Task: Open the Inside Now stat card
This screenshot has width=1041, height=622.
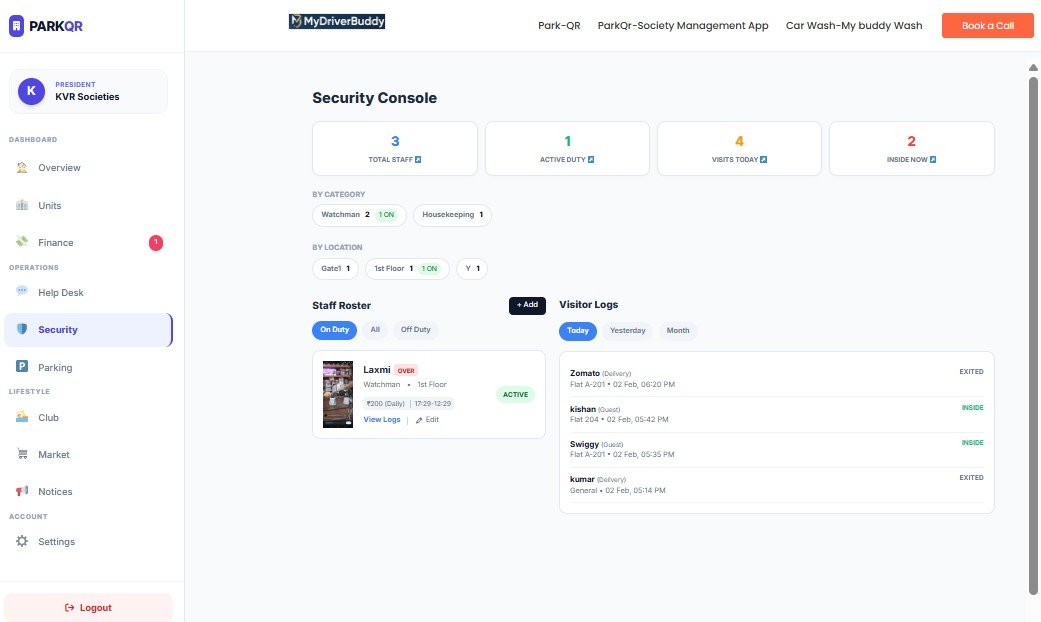Action: pos(911,149)
